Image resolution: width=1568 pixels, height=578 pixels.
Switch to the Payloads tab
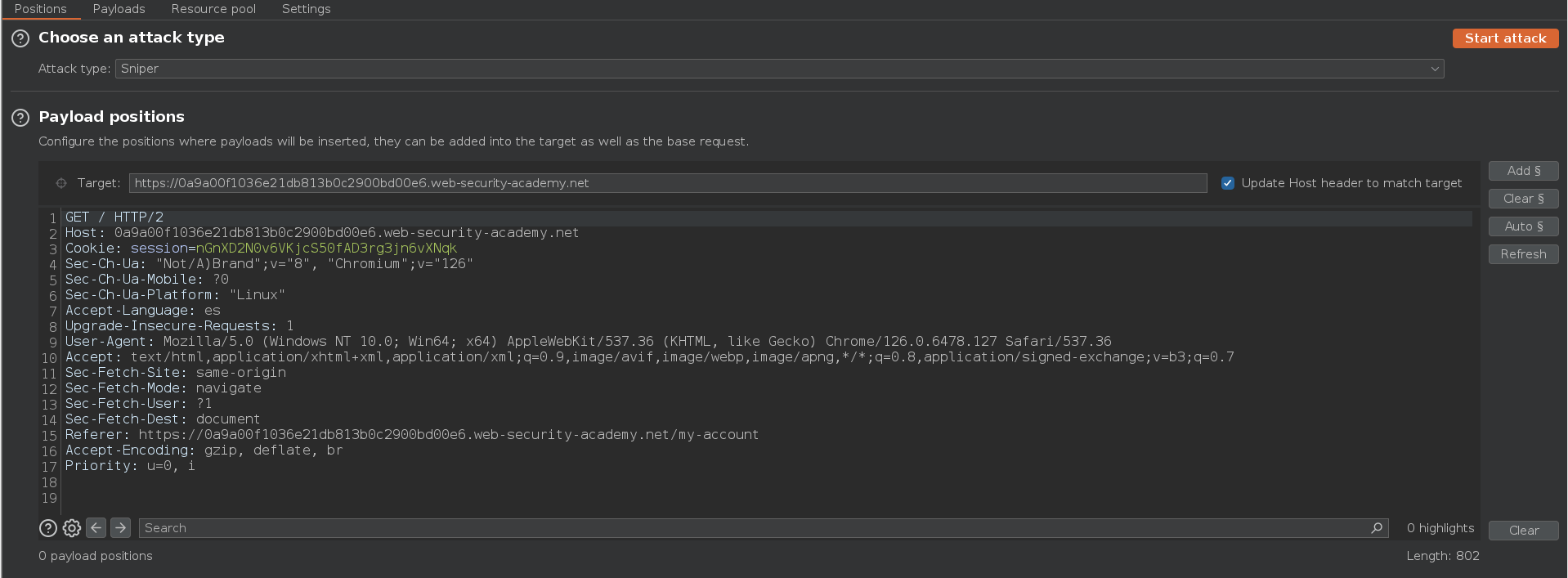click(x=119, y=9)
